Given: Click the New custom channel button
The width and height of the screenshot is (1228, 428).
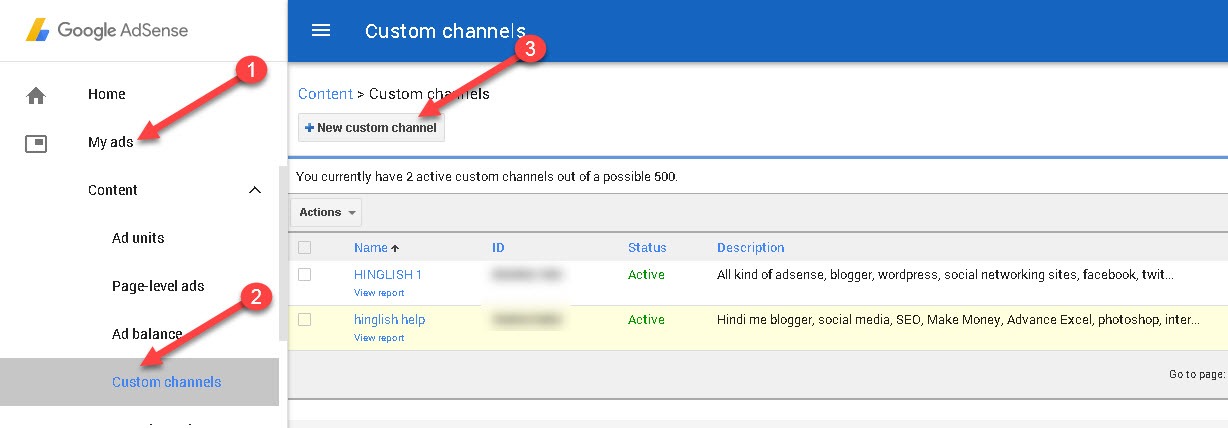Looking at the screenshot, I should point(371,128).
